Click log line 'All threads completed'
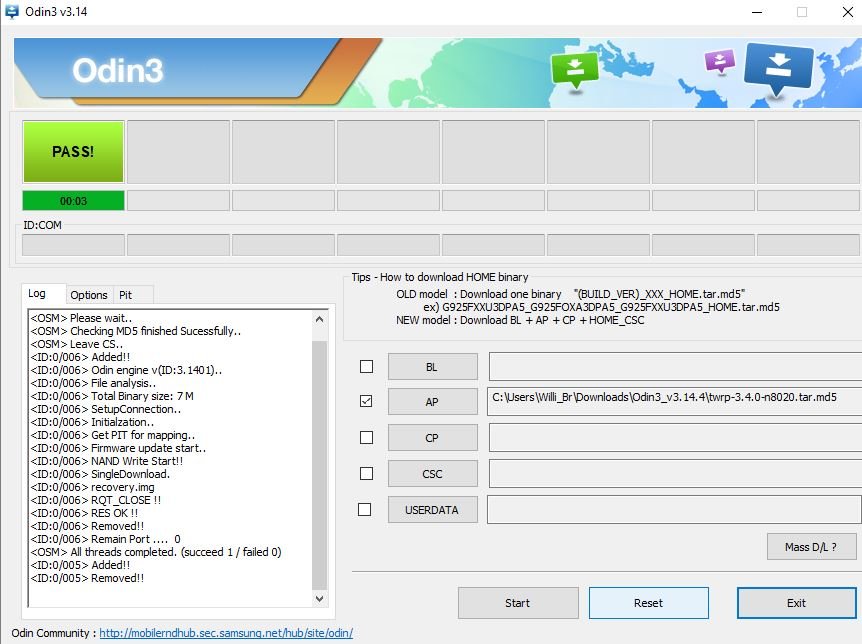 [x=156, y=552]
